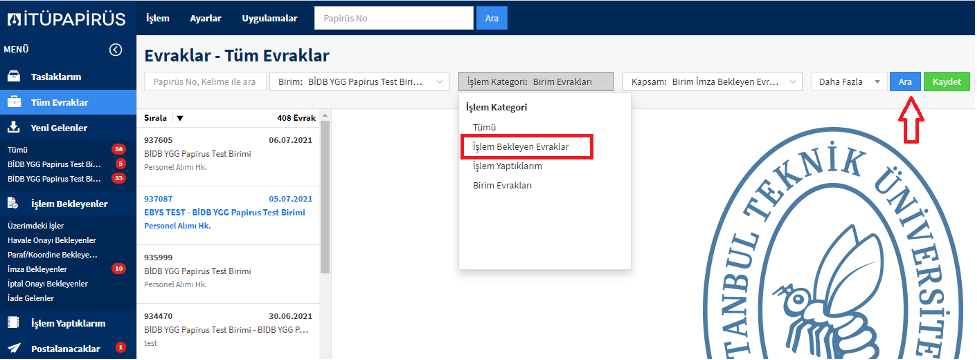The image size is (977, 360).
Task: Open document 934470 dated 30.06.2021
Action: (228, 331)
